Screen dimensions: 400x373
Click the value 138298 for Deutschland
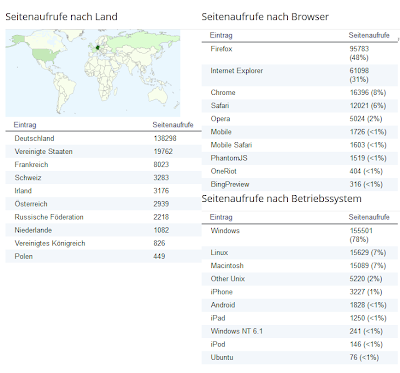coord(165,138)
